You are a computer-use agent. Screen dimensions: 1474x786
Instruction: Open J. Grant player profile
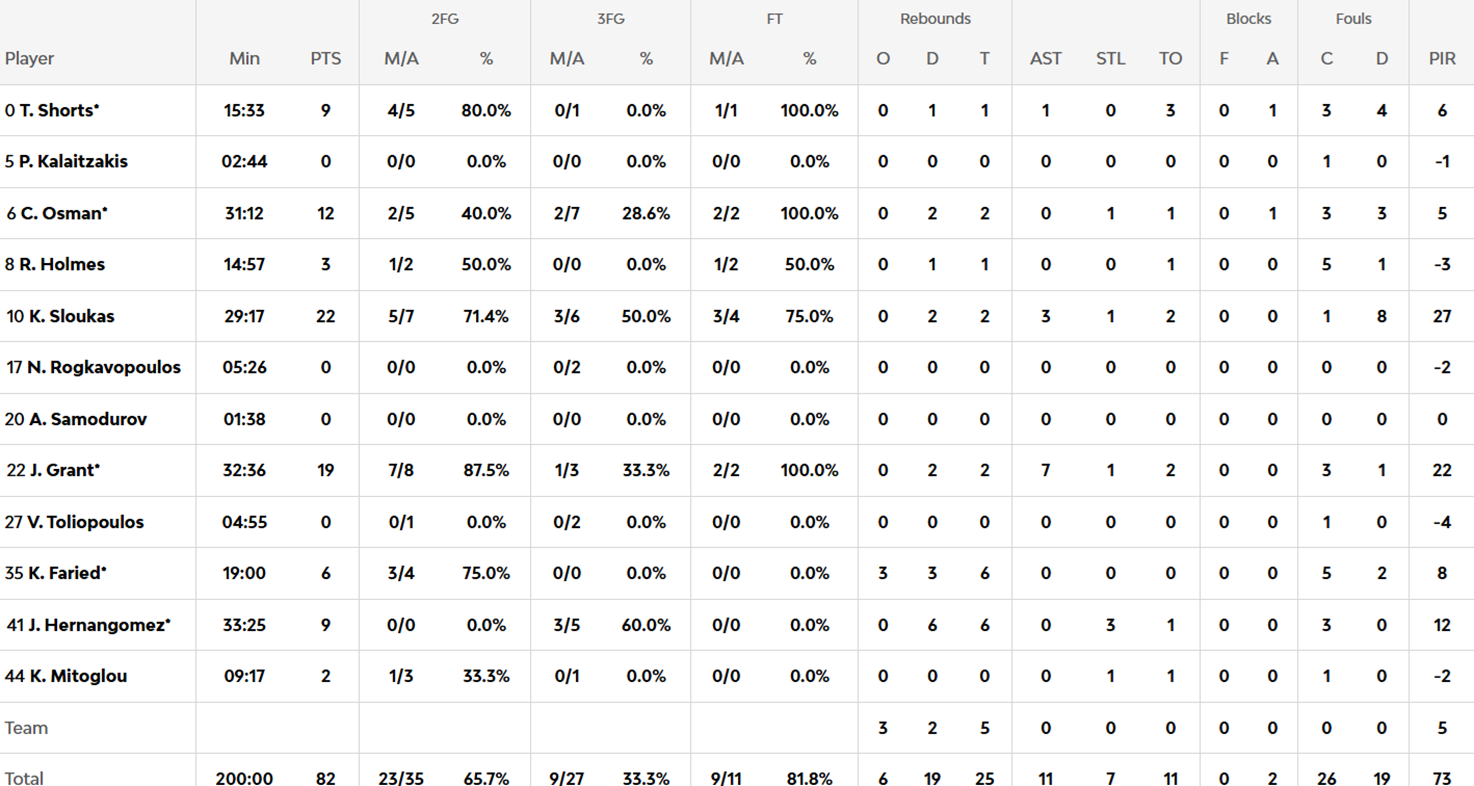coord(60,471)
